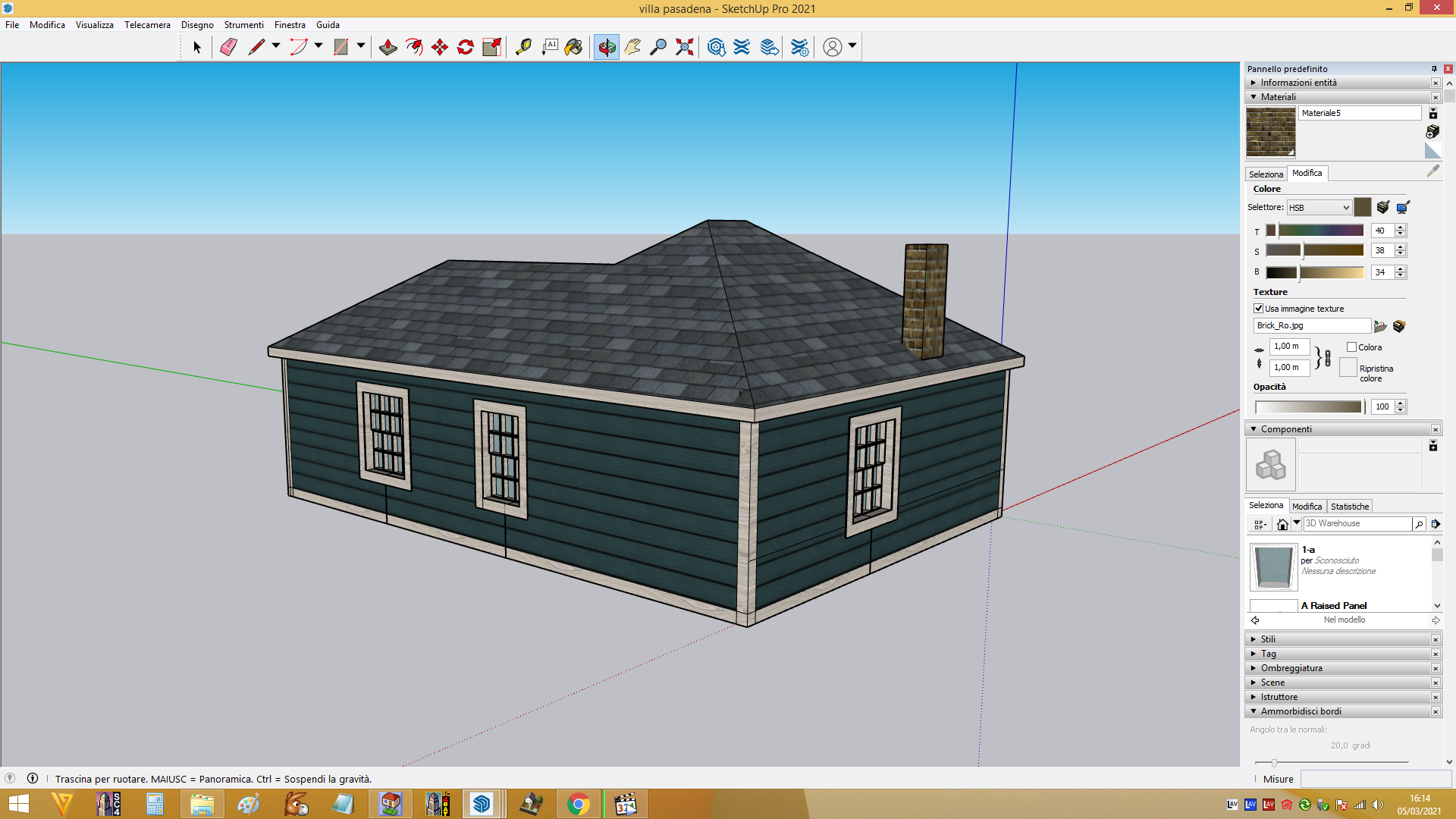Image resolution: width=1456 pixels, height=819 pixels.
Task: Click the Nel modello home button
Action: coord(1282,524)
